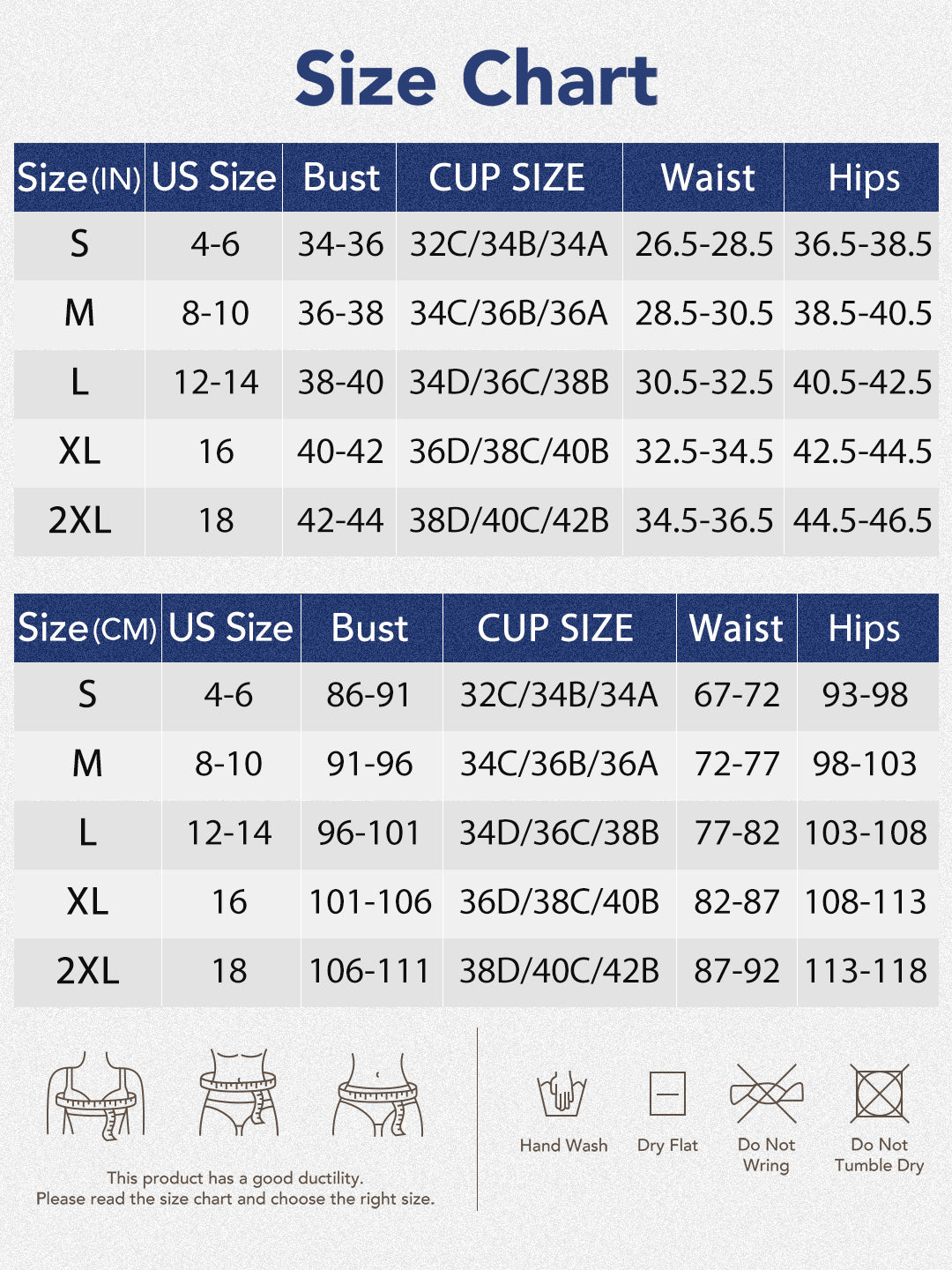
Task: Click the 2XL row label in inches table
Action: pos(79,520)
